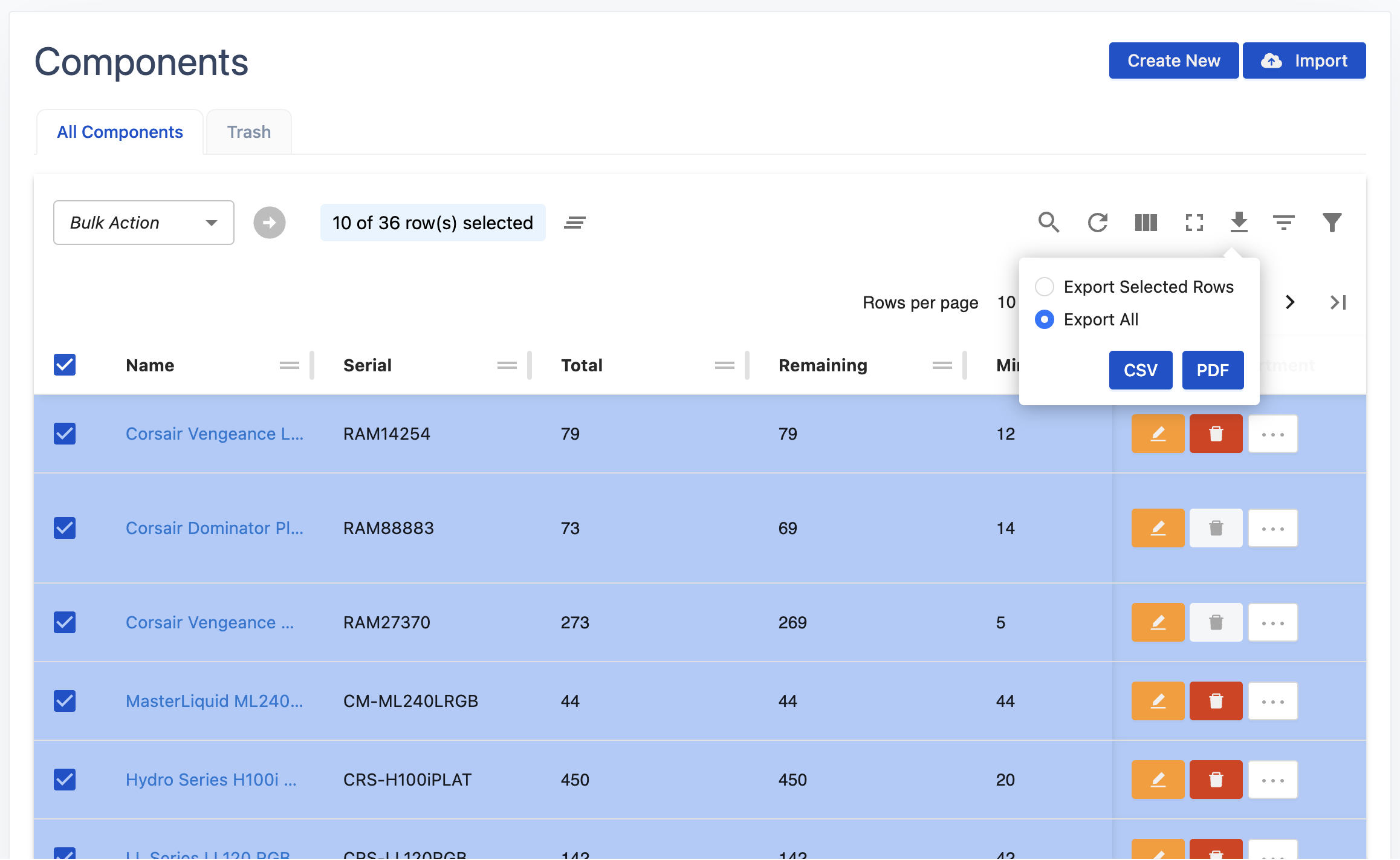The width and height of the screenshot is (1400, 860).
Task: Delete the RAM14254 component
Action: click(x=1216, y=434)
